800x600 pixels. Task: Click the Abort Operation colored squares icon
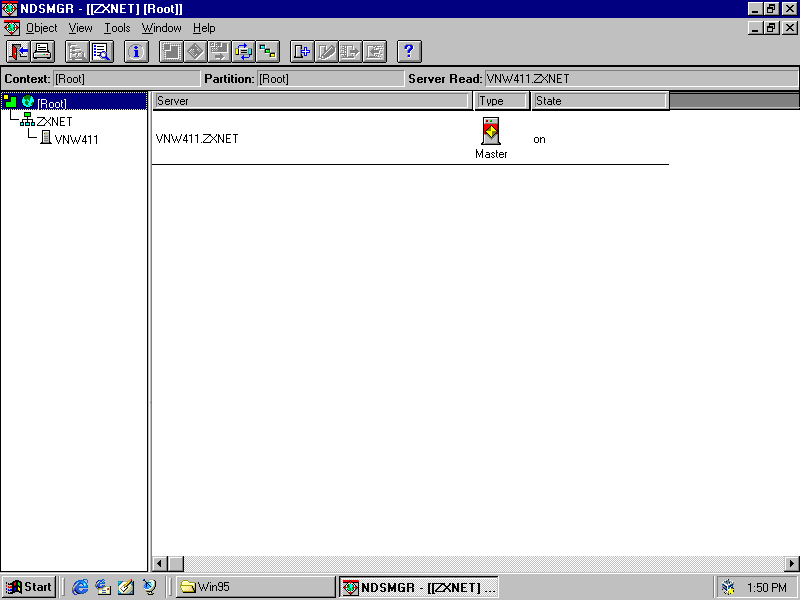point(267,52)
